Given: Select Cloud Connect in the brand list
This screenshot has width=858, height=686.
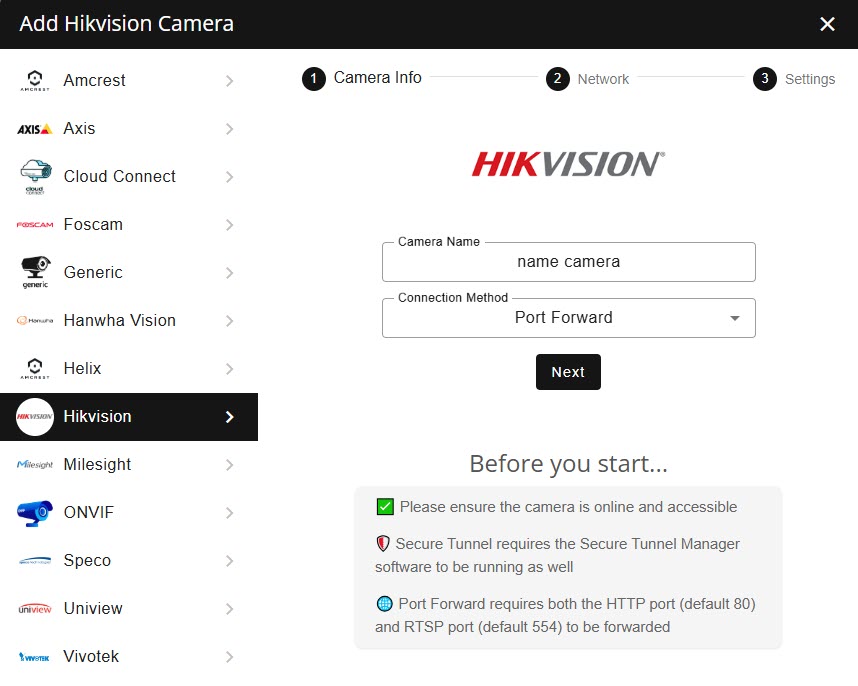Looking at the screenshot, I should [129, 177].
